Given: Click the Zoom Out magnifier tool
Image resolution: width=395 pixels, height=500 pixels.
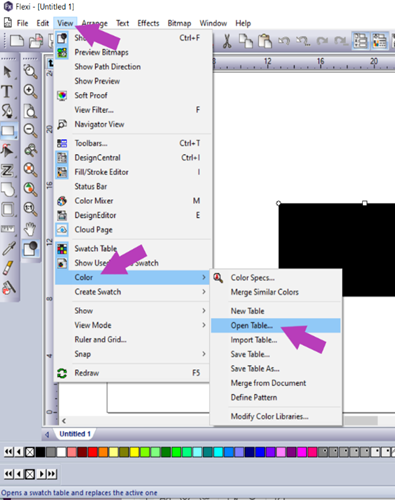Looking at the screenshot, I should [x=30, y=130].
